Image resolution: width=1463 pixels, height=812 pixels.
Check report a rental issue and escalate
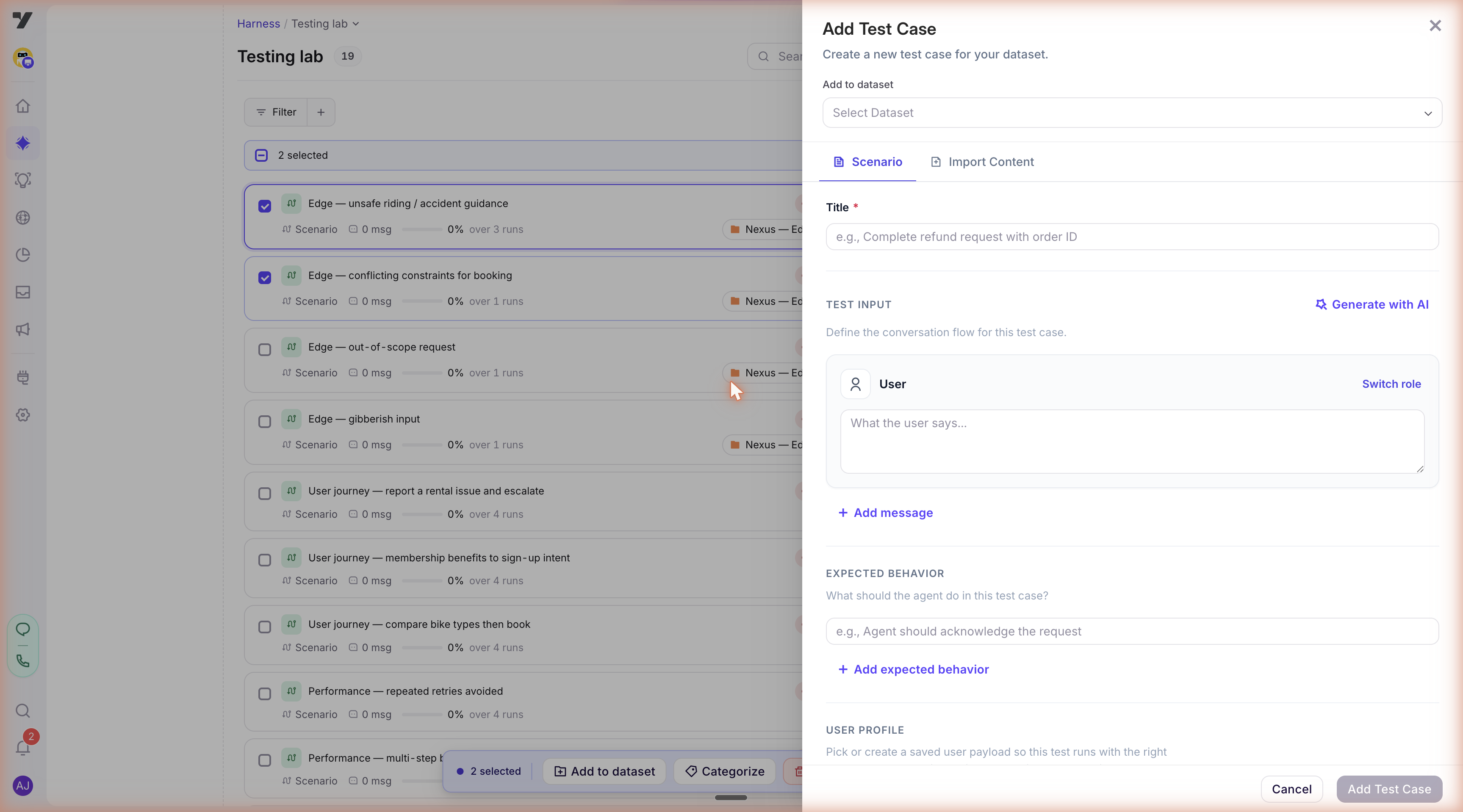[x=265, y=494]
